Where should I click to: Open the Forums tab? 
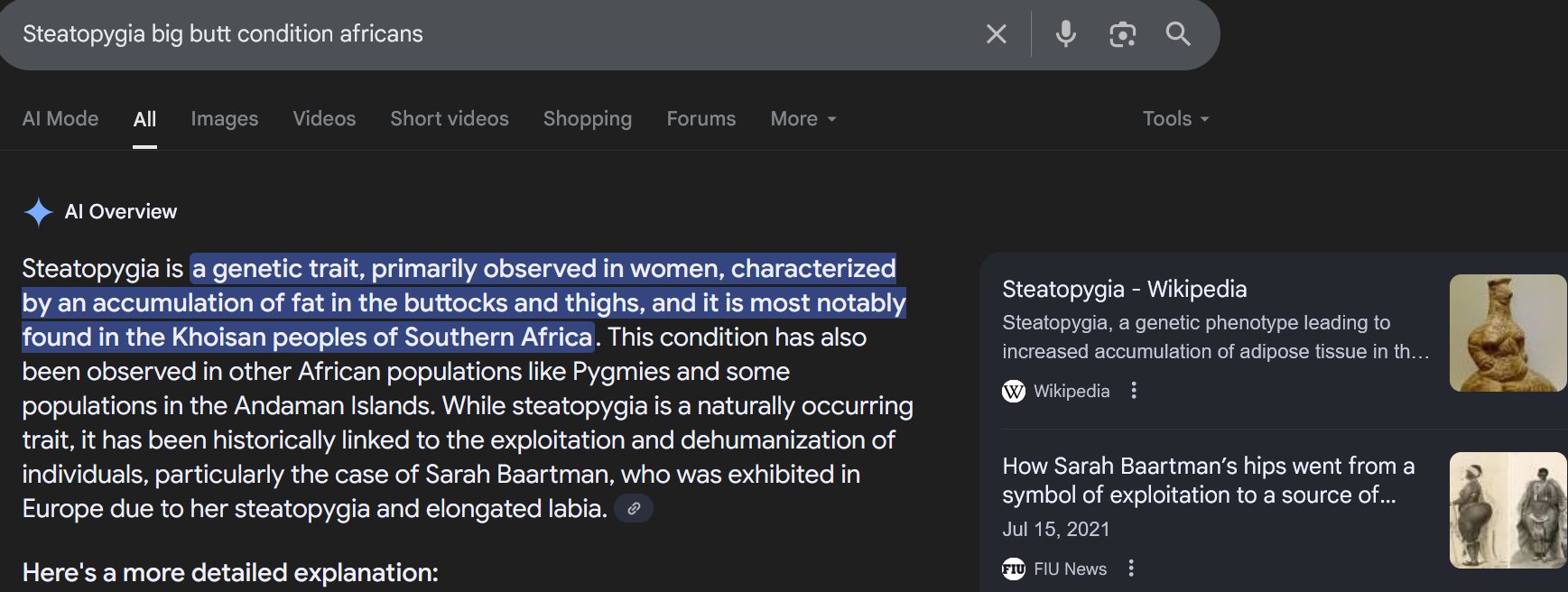click(701, 119)
